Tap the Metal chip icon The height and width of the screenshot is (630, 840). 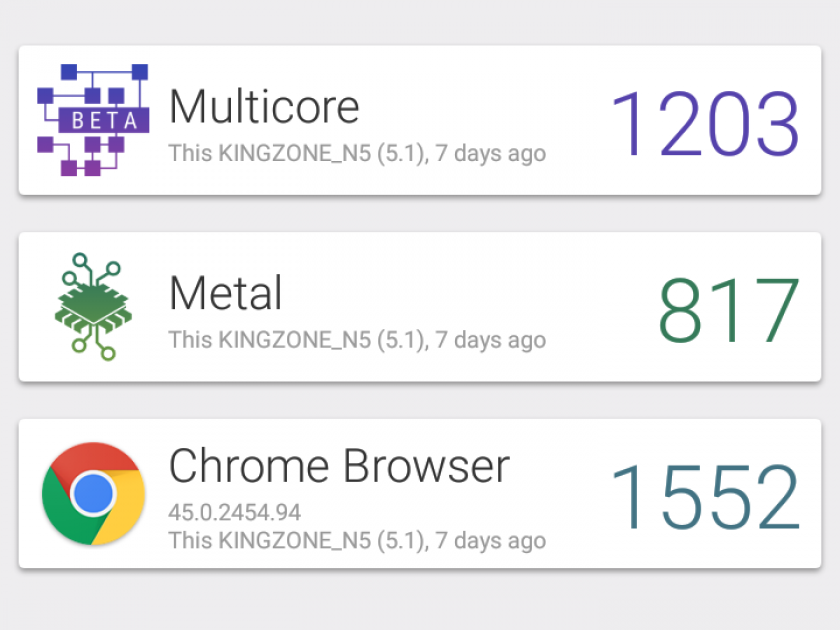click(x=93, y=306)
